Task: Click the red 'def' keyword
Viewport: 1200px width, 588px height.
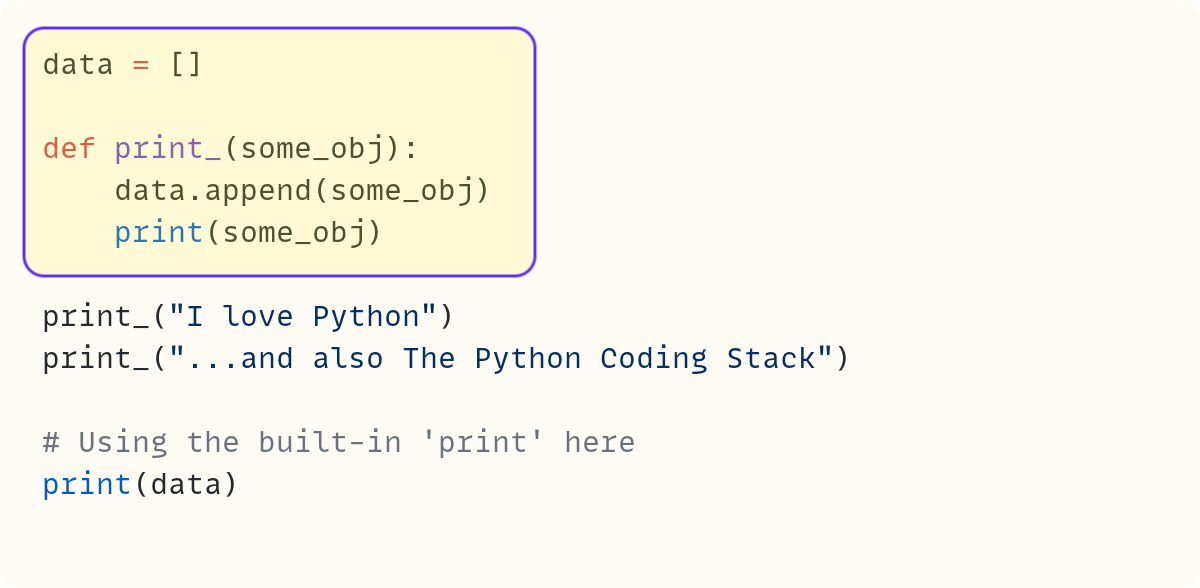Action: 69,149
